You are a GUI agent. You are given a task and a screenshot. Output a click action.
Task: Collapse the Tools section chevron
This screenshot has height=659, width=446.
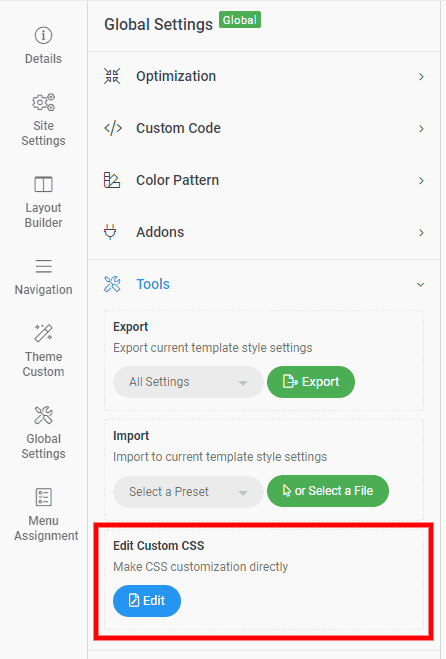[420, 285]
